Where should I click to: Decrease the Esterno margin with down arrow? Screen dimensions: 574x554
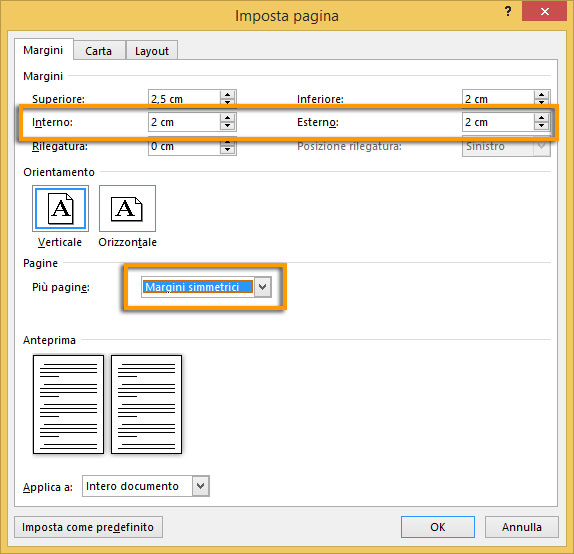tap(541, 126)
